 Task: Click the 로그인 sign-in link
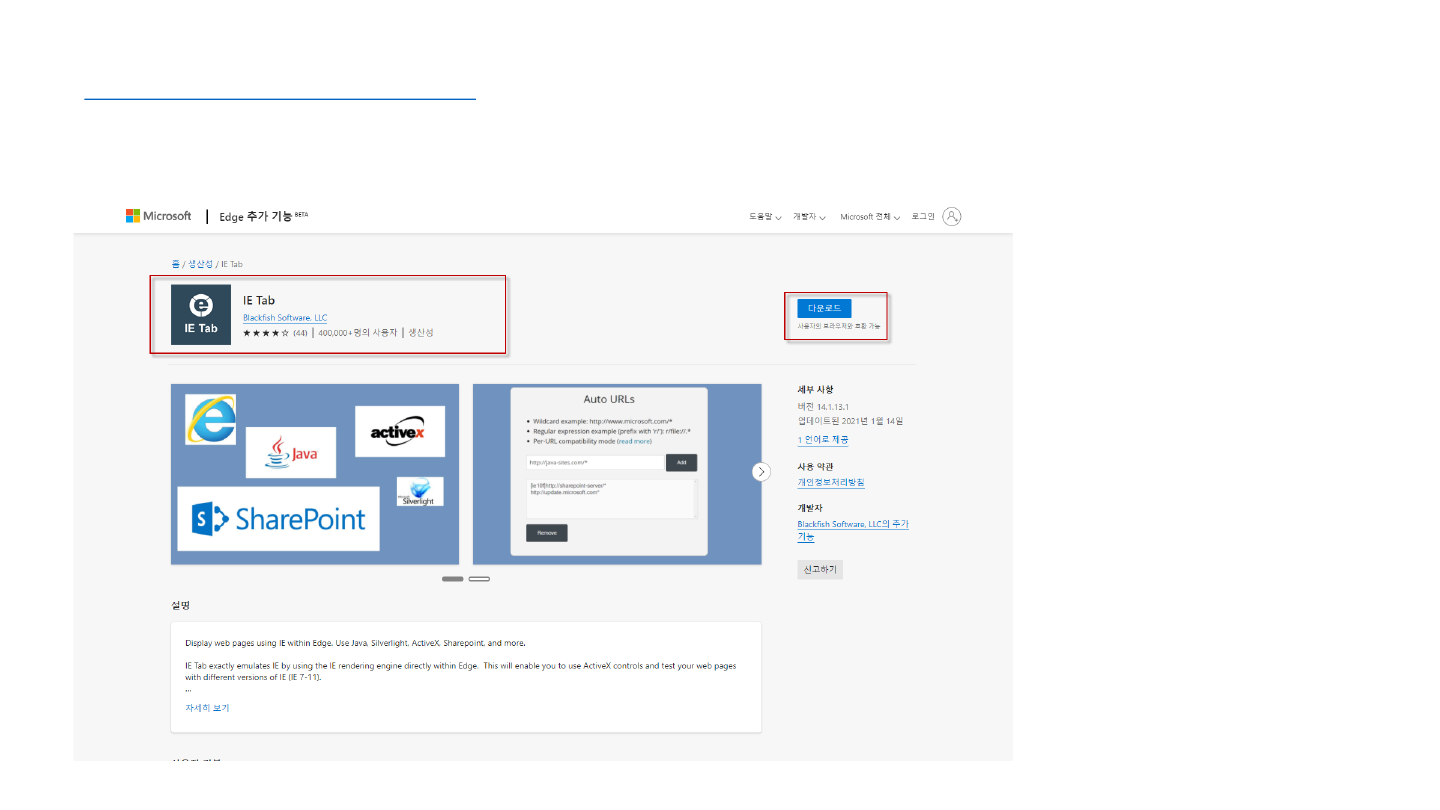pyautogui.click(x=922, y=217)
